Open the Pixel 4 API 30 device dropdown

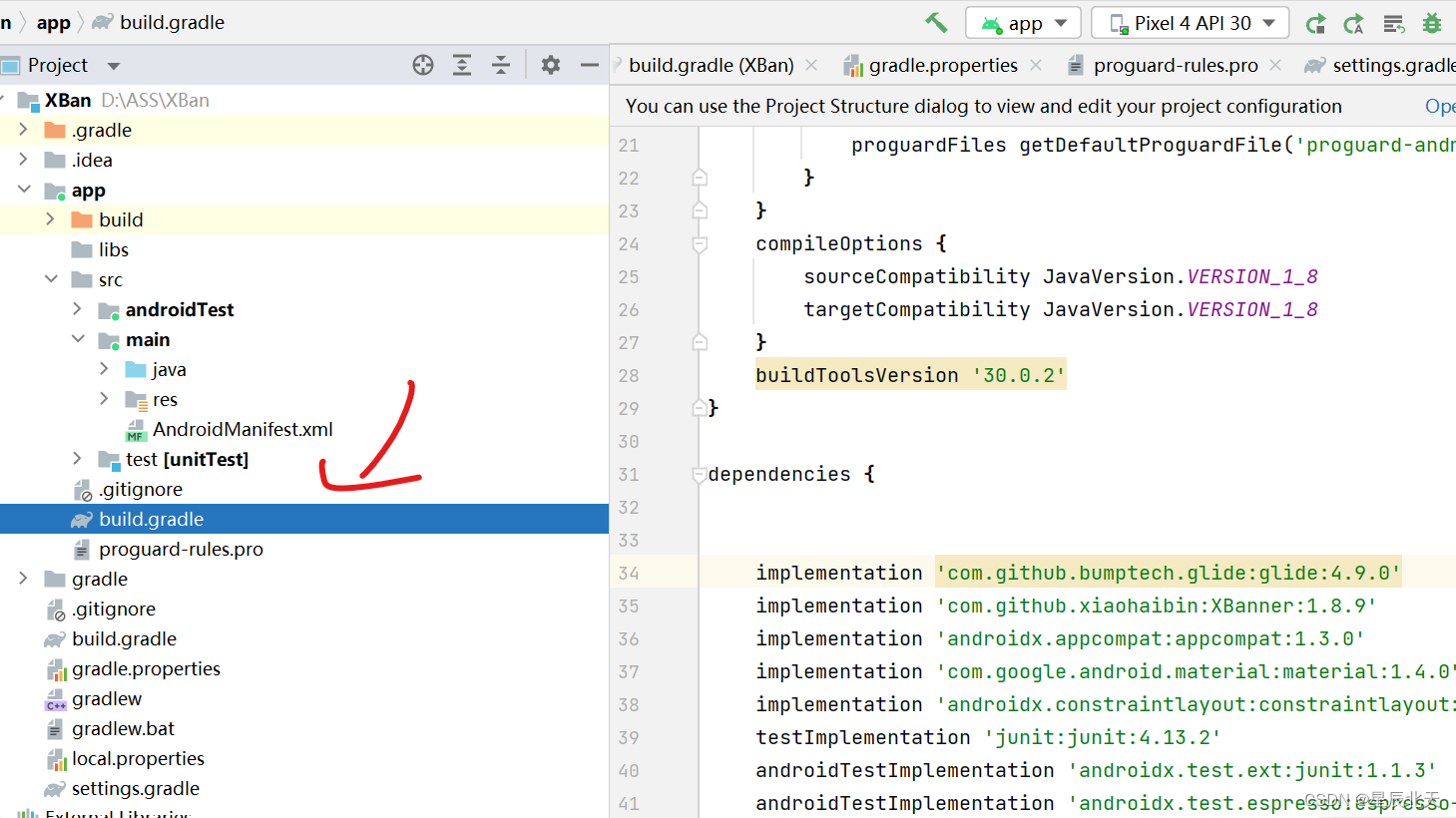[1190, 23]
